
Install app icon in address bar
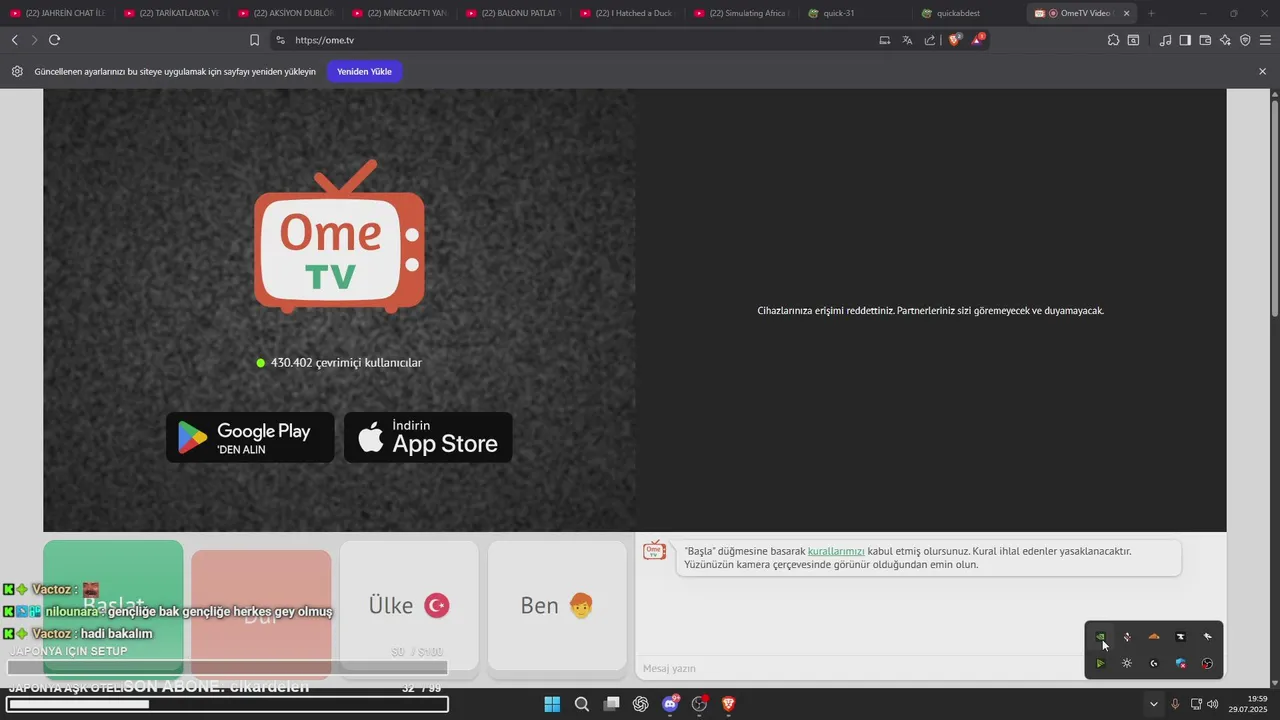click(x=884, y=40)
